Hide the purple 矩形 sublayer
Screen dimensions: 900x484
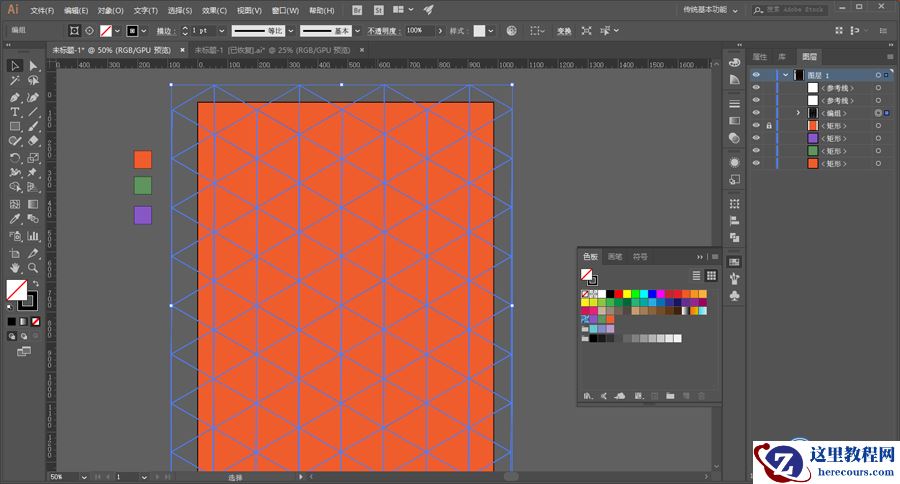point(757,138)
